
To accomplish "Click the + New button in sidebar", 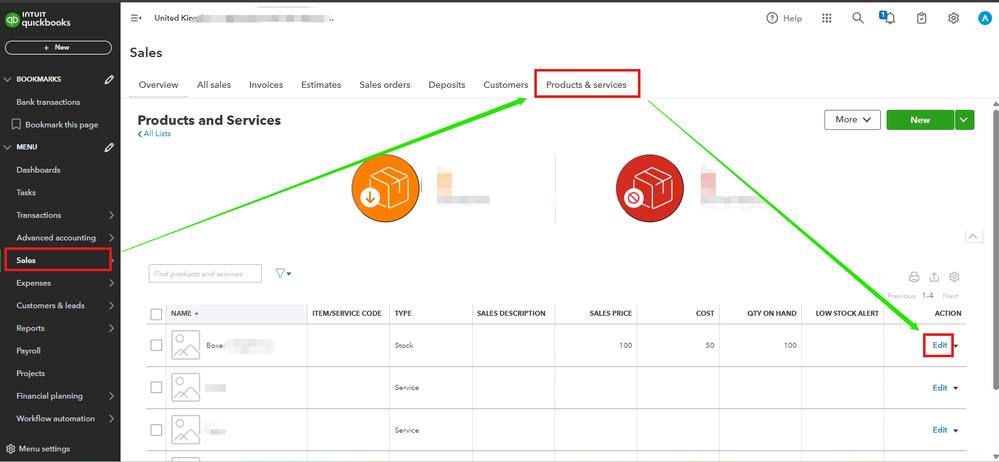I will pyautogui.click(x=58, y=48).
